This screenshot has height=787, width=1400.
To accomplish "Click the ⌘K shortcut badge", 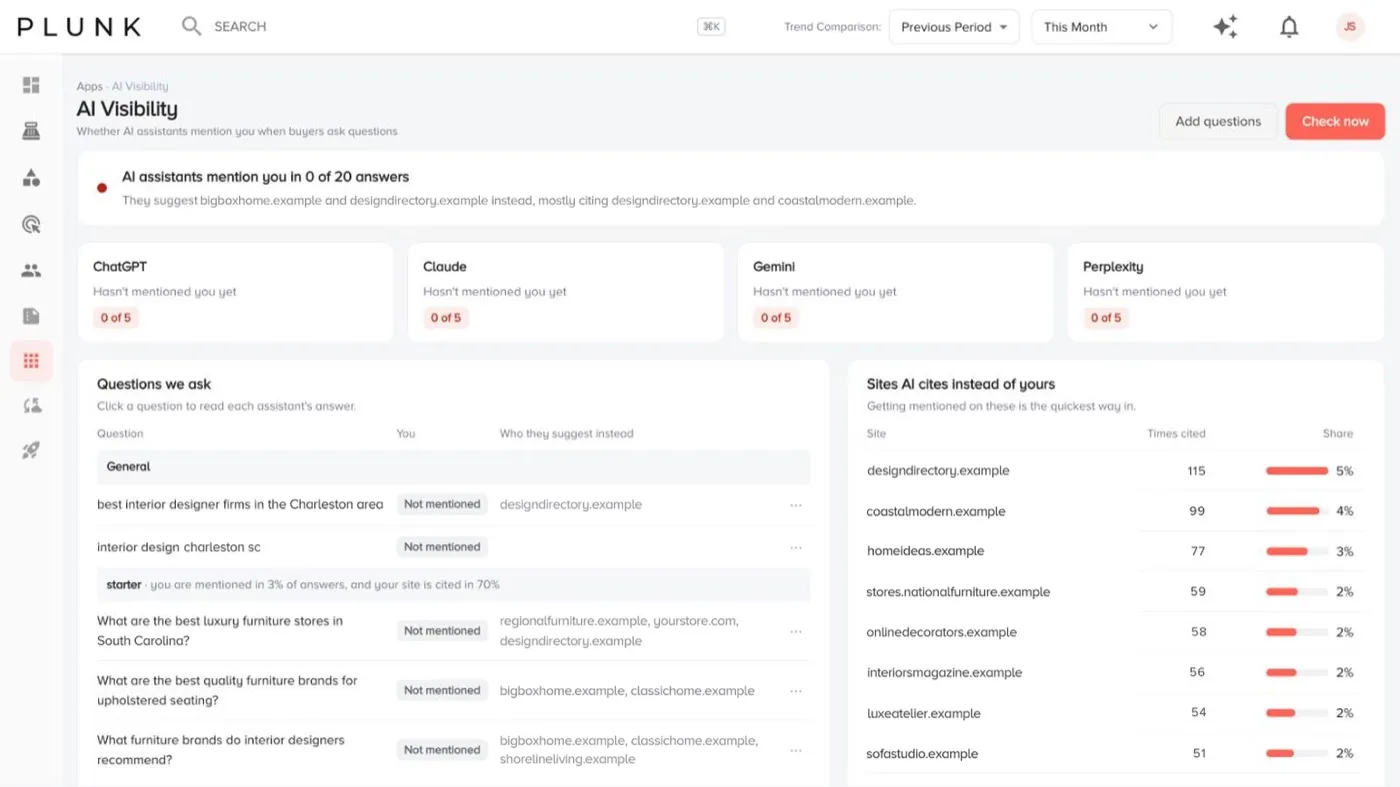I will click(711, 27).
